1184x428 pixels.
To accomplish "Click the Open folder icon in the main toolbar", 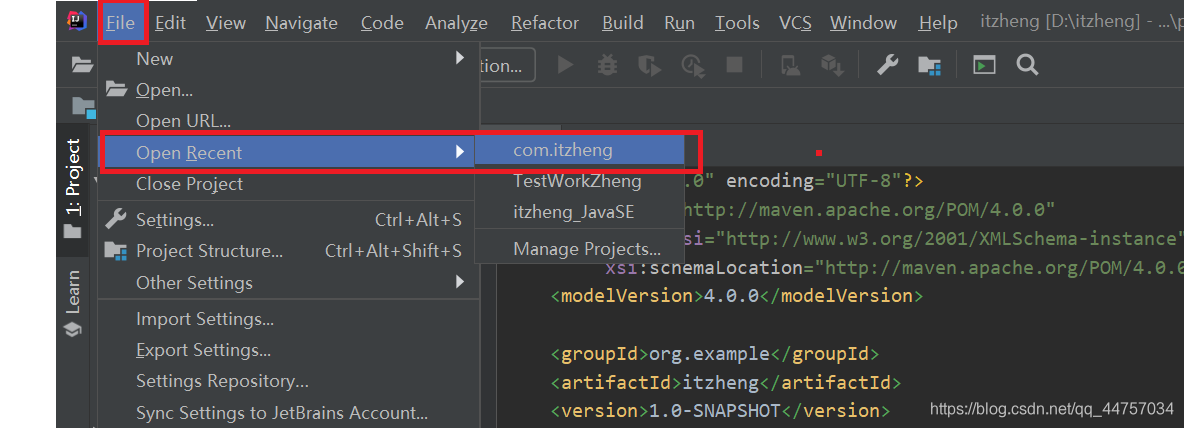I will pyautogui.click(x=82, y=65).
